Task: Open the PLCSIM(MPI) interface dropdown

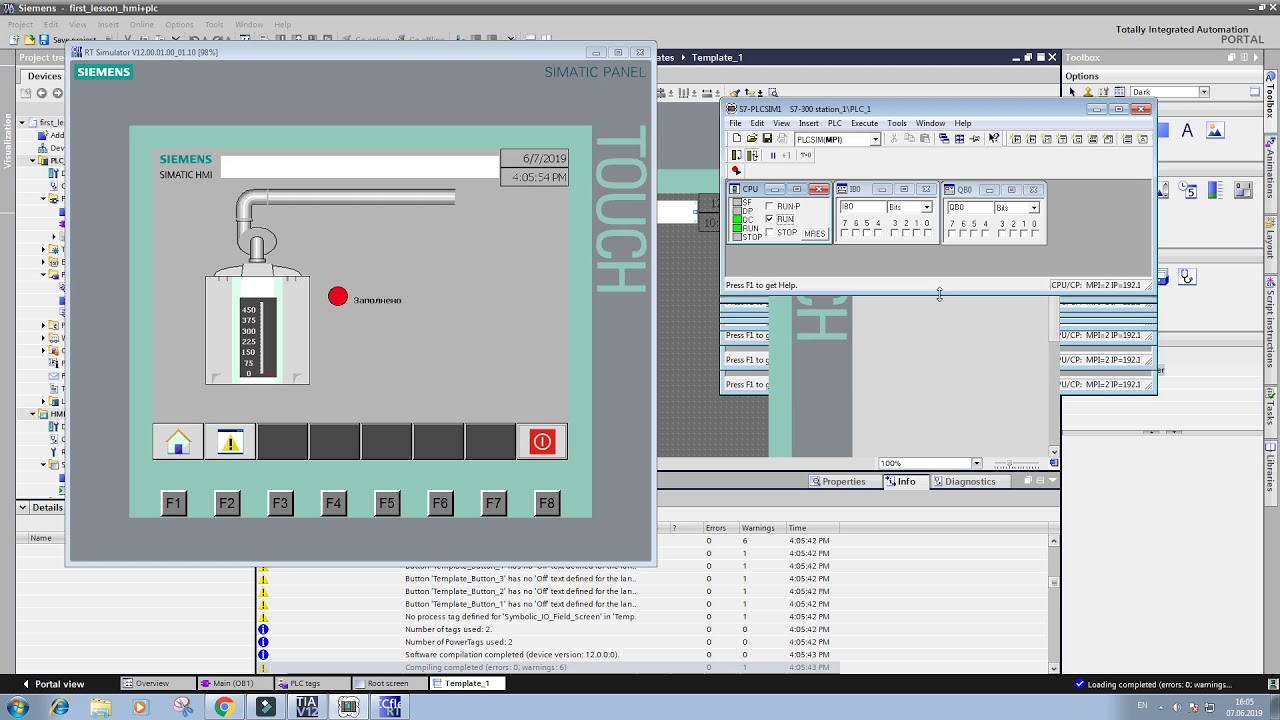Action: (875, 139)
